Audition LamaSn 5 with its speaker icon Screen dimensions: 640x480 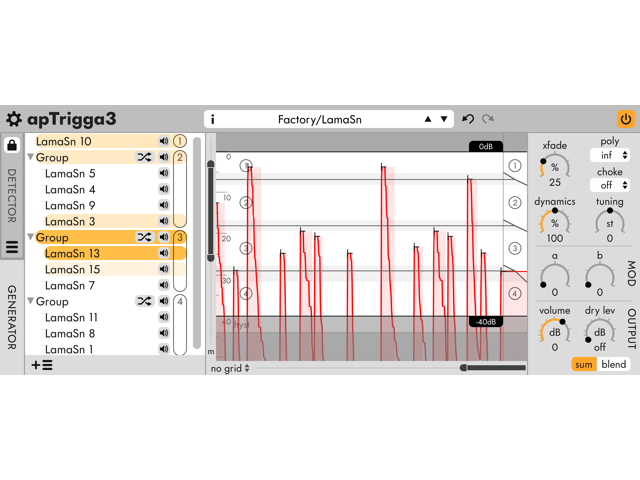click(x=164, y=173)
